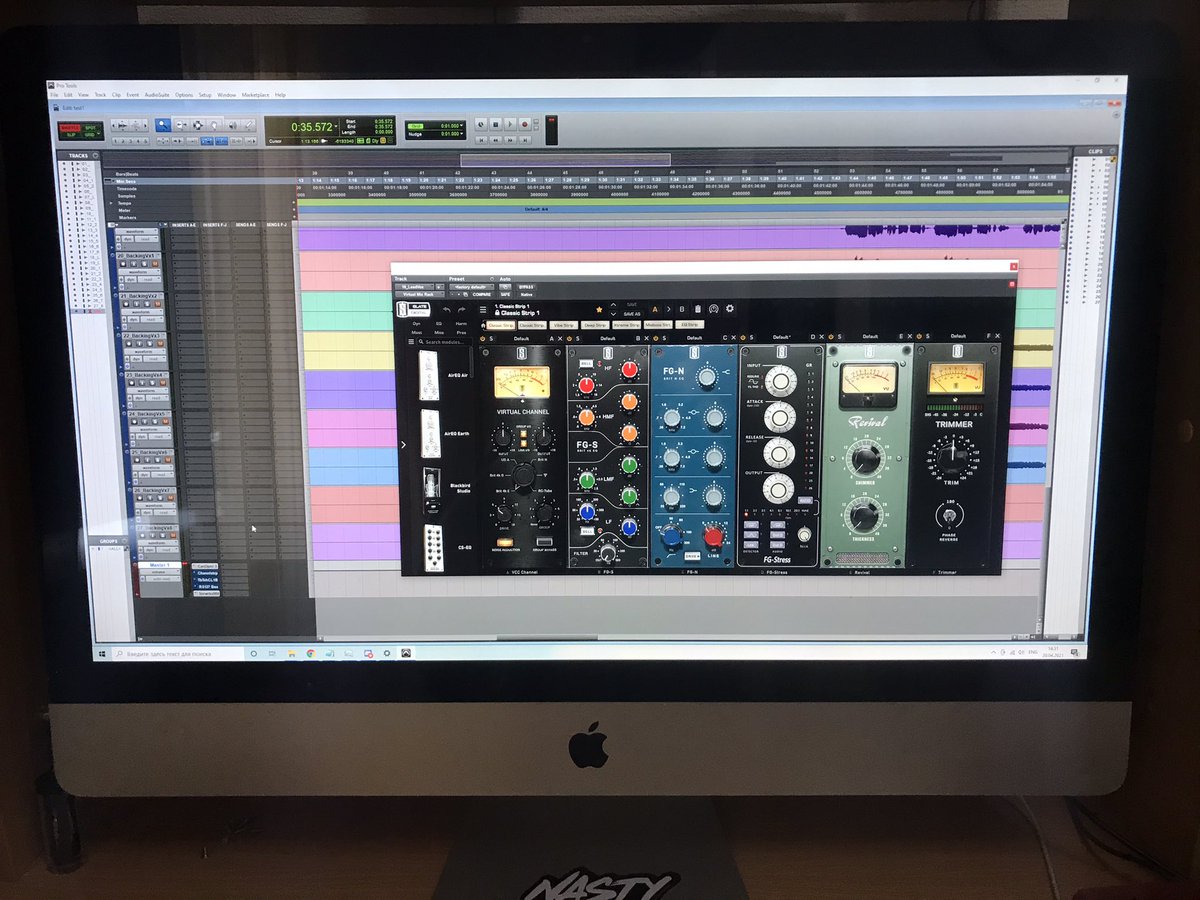
Task: Click the redo arrow in Slate plugin
Action: pyautogui.click(x=461, y=309)
